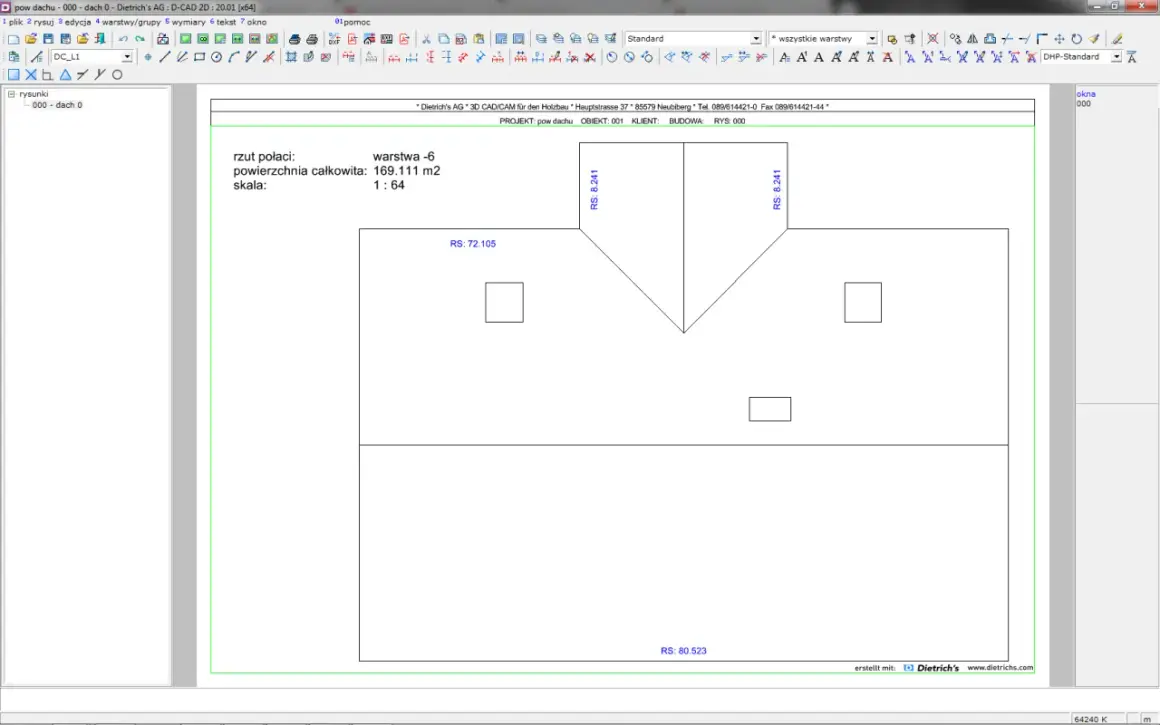Image resolution: width=1160 pixels, height=725 pixels.
Task: Toggle the blue square snap button
Action: click(x=13, y=75)
